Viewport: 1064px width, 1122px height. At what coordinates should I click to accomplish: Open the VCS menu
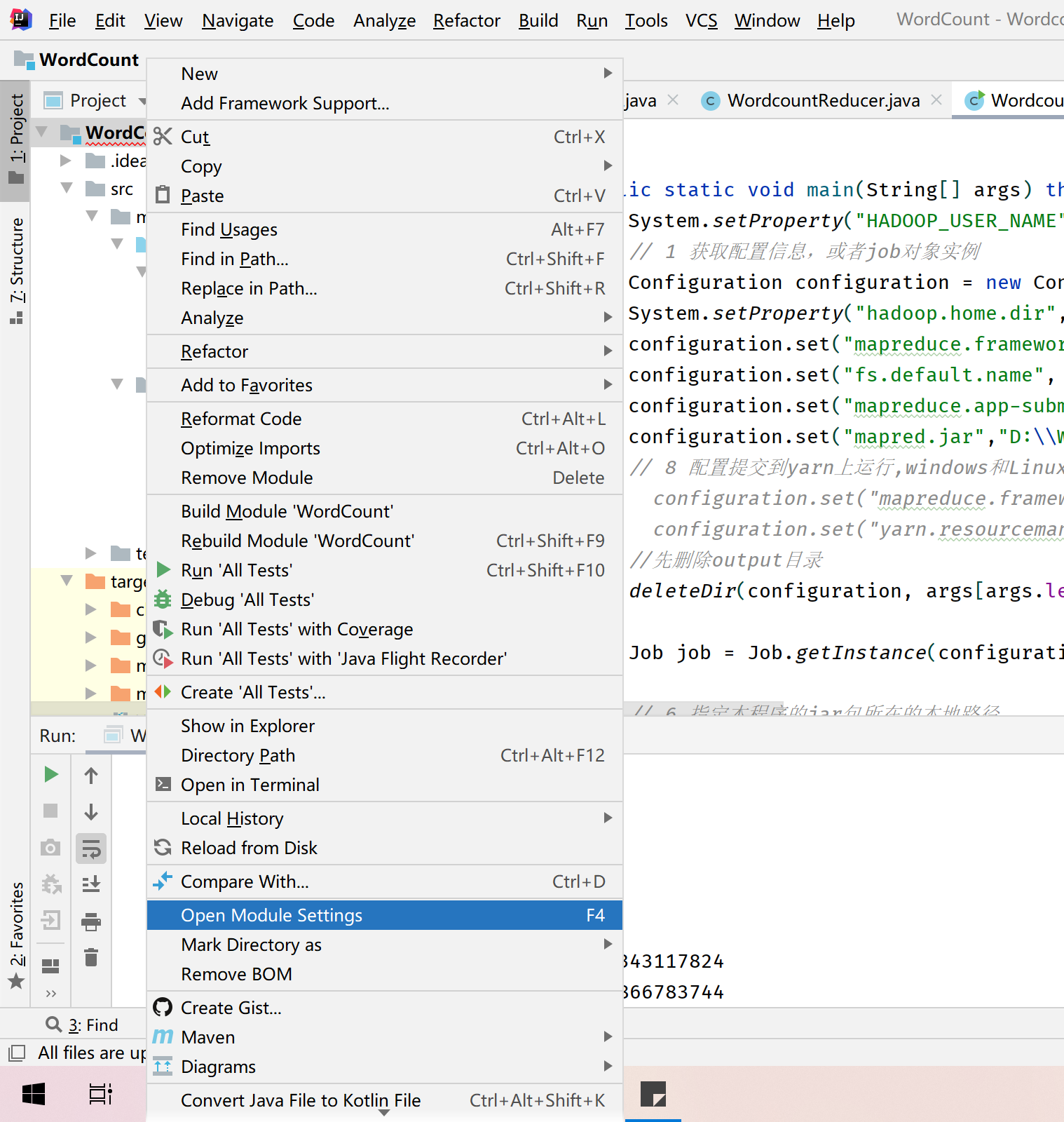point(701,21)
